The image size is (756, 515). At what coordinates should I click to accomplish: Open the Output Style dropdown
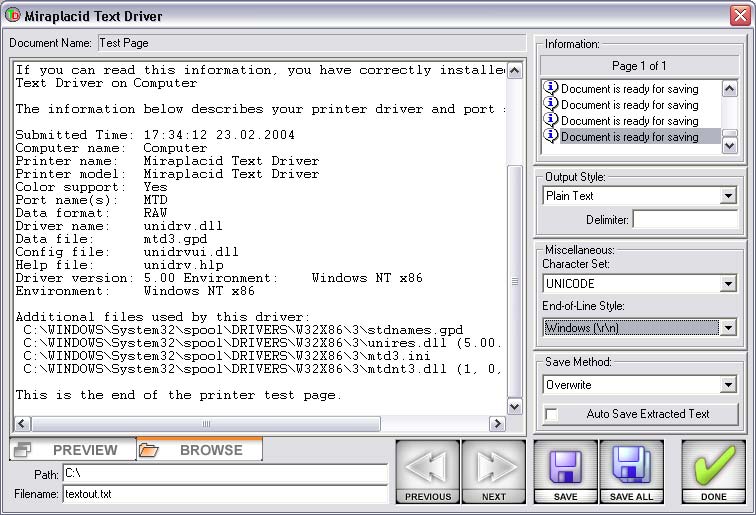(728, 196)
